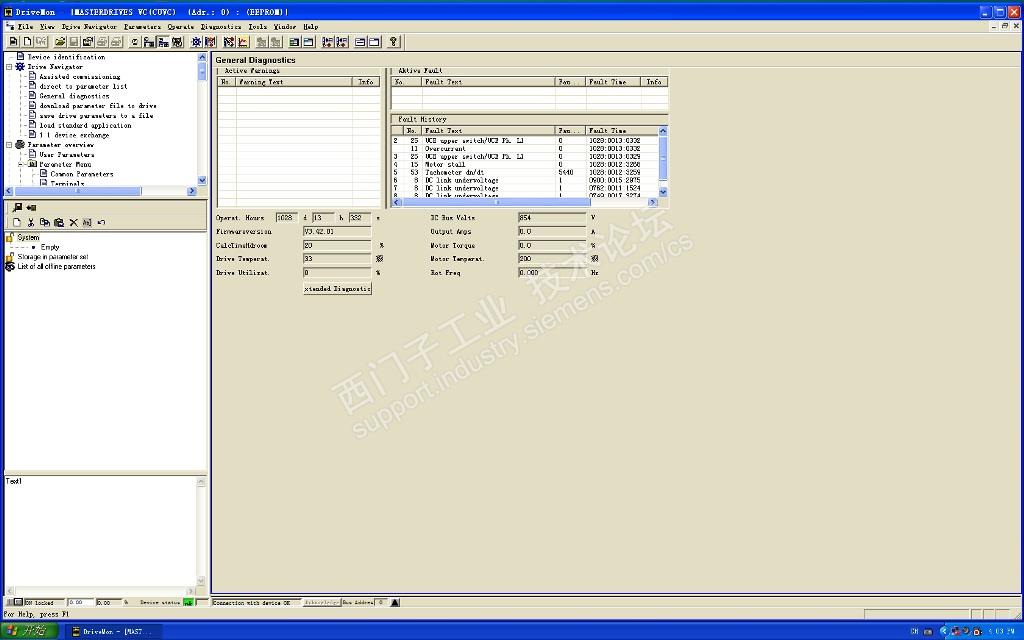
Task: Click the undo arrow icon in left panel
Action: [x=101, y=223]
